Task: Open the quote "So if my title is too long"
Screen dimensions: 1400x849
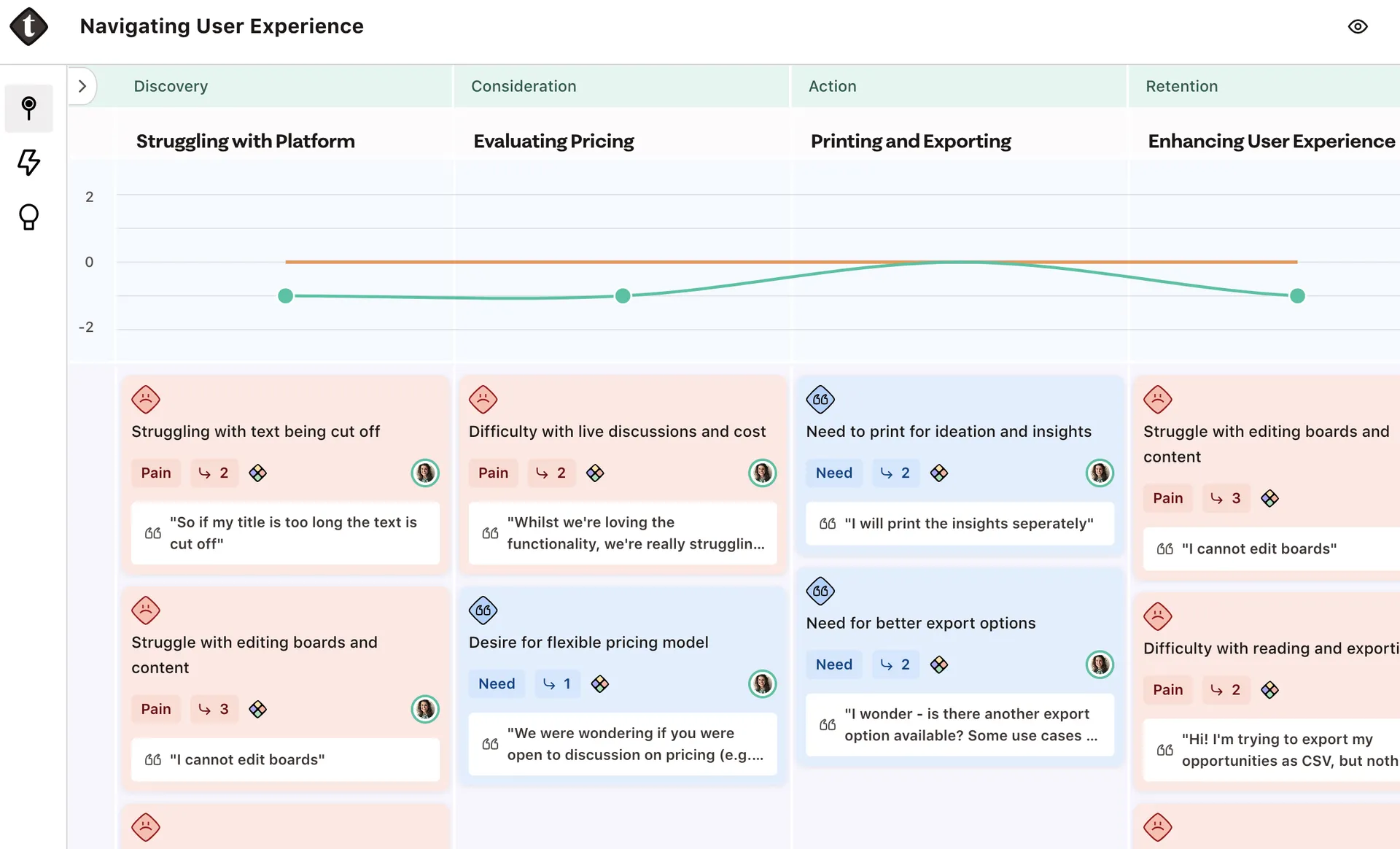Action: point(285,533)
